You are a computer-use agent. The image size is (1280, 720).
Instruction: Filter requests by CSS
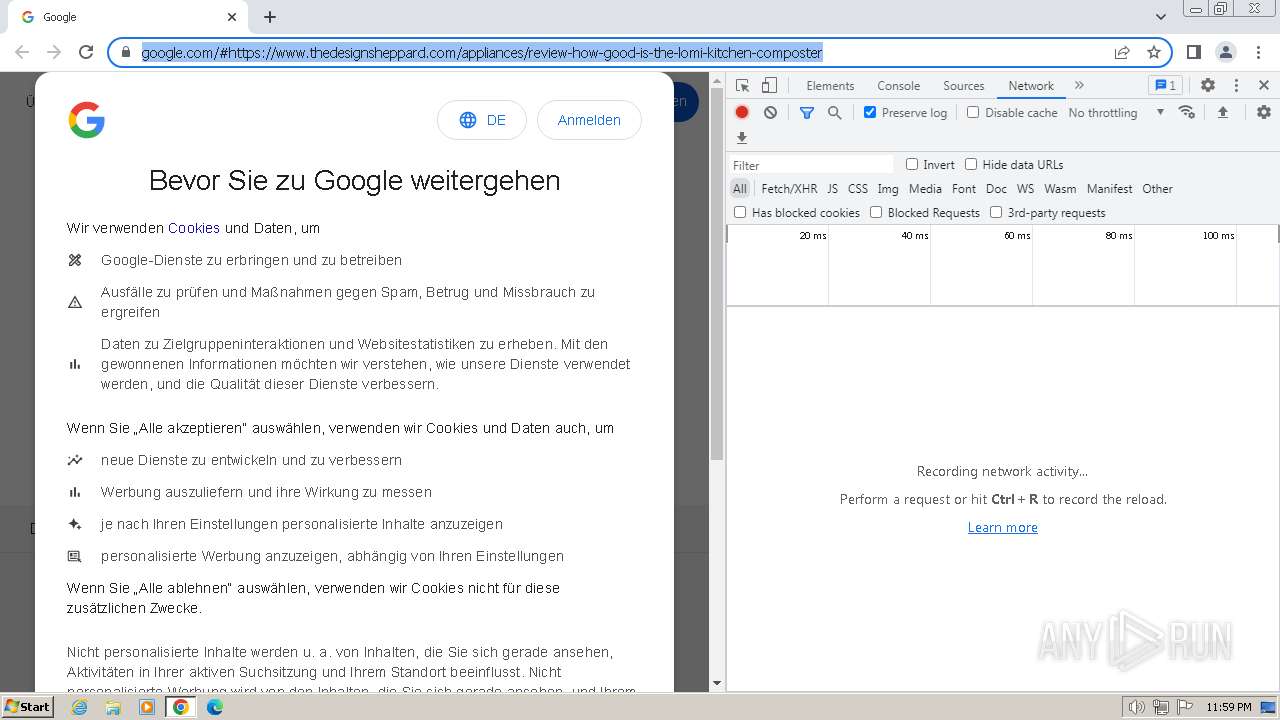858,189
